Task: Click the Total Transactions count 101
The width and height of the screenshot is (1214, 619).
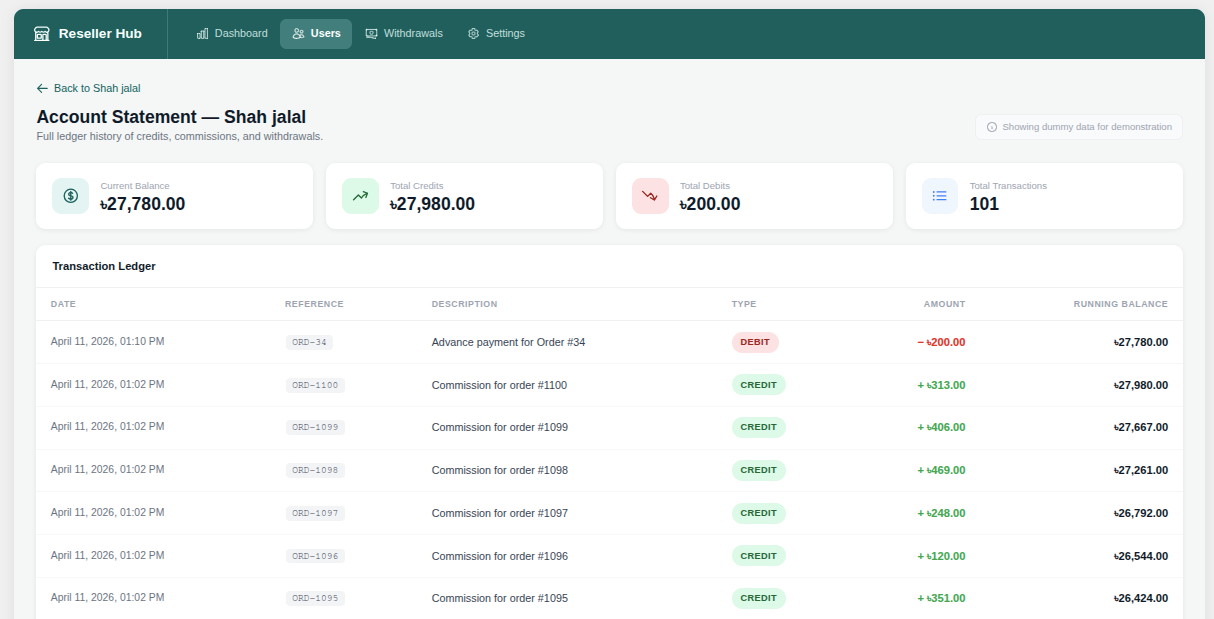Action: click(x=984, y=204)
